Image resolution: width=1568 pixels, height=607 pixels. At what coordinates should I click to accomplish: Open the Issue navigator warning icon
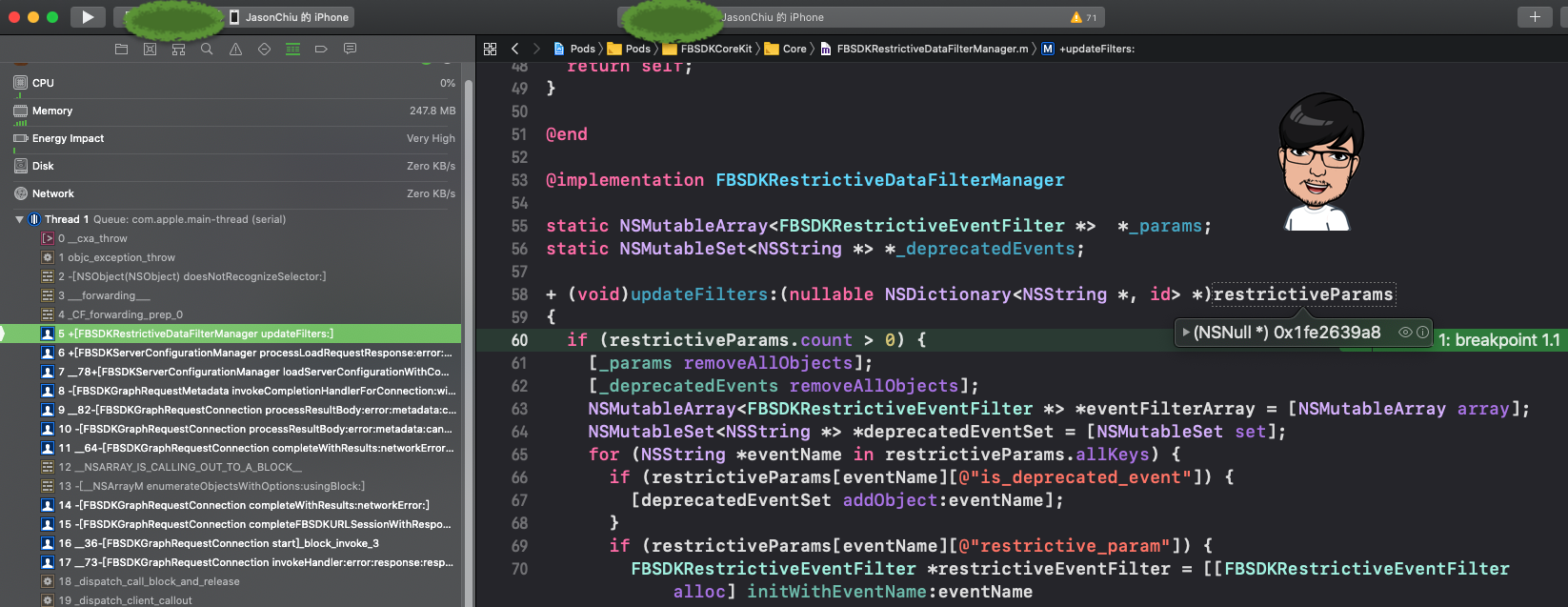(x=235, y=49)
